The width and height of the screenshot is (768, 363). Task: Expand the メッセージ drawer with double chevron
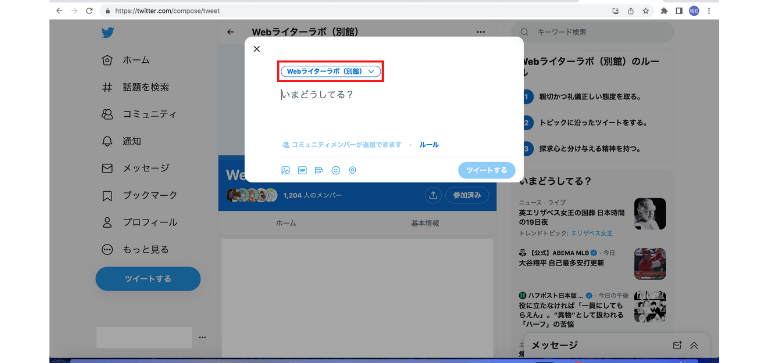pyautogui.click(x=694, y=345)
